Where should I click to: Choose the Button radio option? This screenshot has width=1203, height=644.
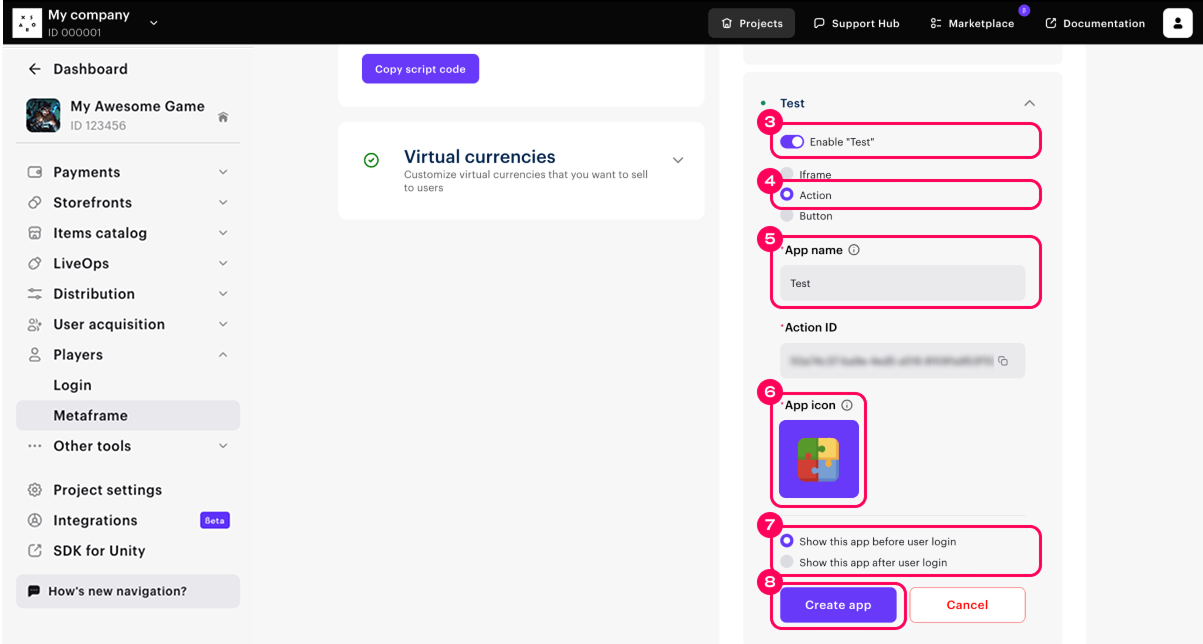point(787,216)
